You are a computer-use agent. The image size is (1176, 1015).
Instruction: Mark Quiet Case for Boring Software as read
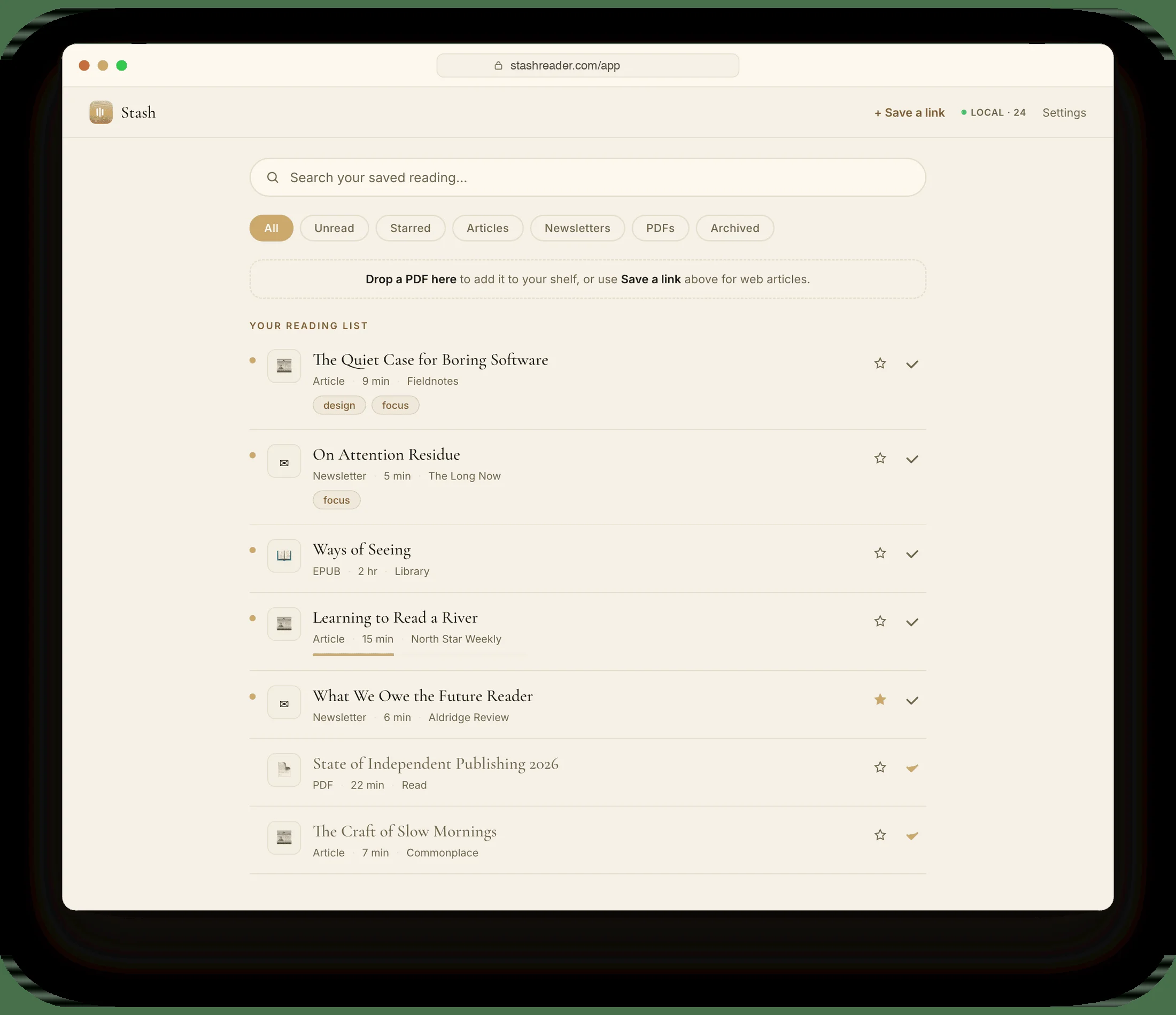(x=912, y=364)
